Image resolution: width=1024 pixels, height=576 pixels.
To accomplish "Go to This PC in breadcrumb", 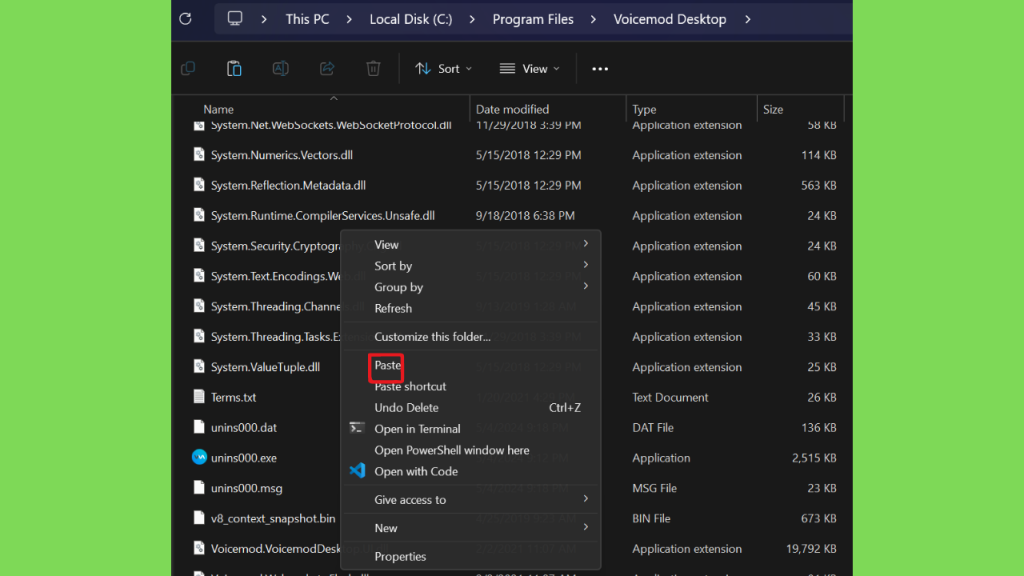I will point(307,20).
